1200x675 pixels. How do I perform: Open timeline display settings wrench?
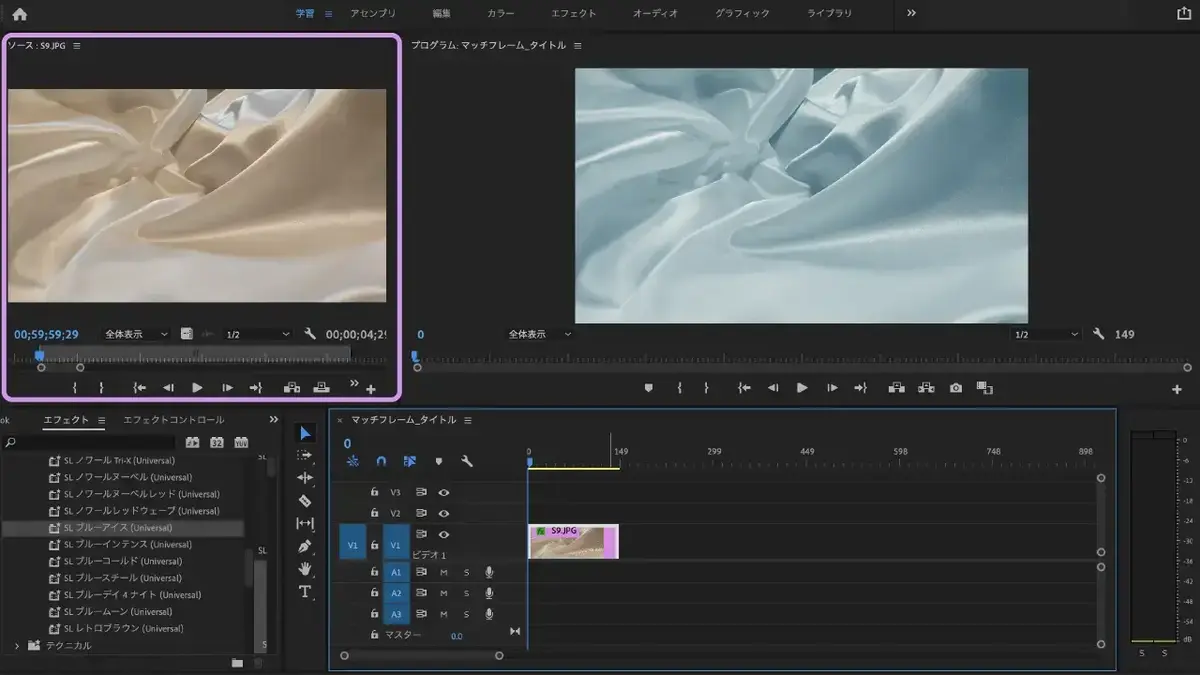coord(466,461)
